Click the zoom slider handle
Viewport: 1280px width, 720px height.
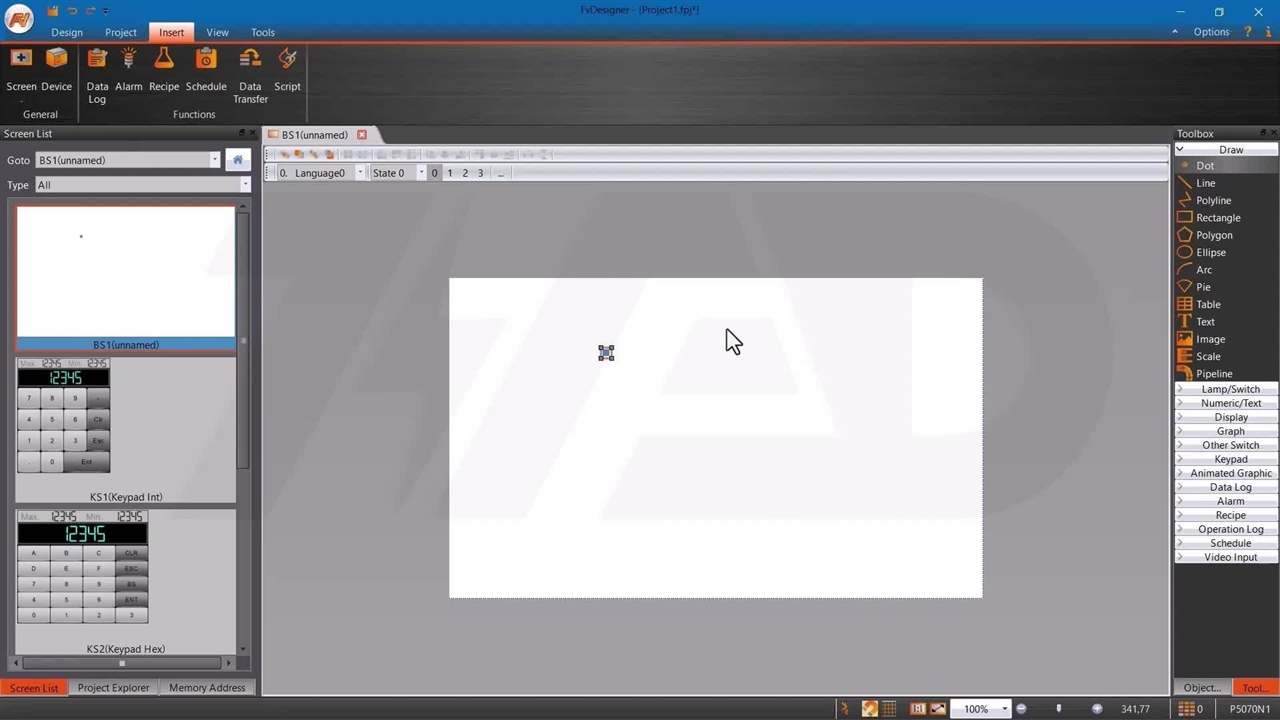(1058, 709)
